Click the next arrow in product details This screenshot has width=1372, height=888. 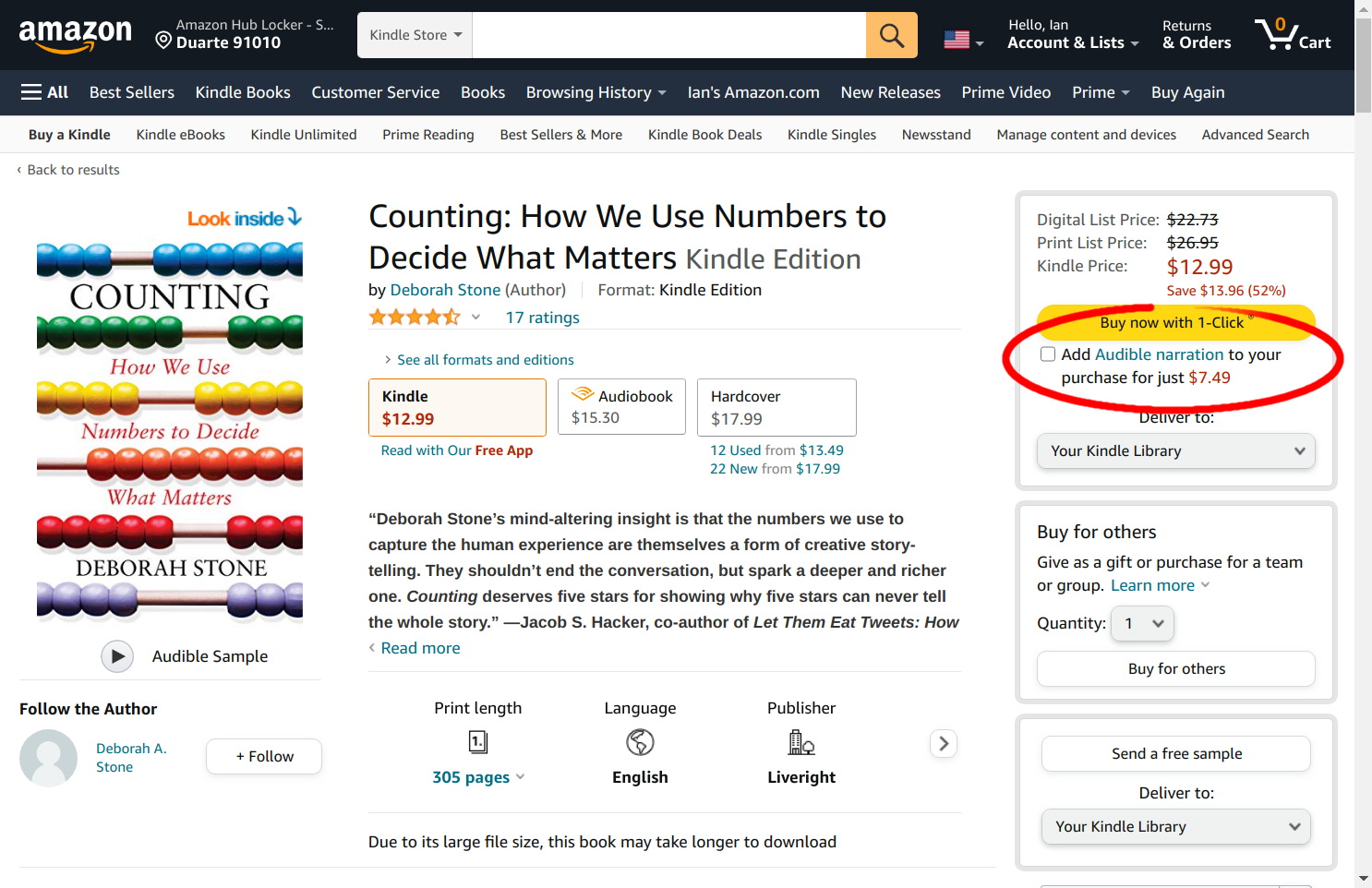[x=943, y=743]
